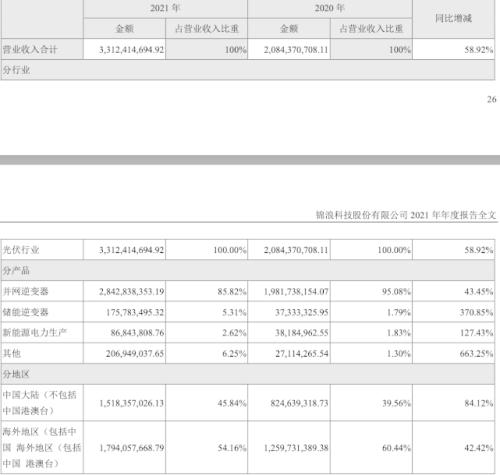Click the value 824,639,318.73

click(299, 403)
